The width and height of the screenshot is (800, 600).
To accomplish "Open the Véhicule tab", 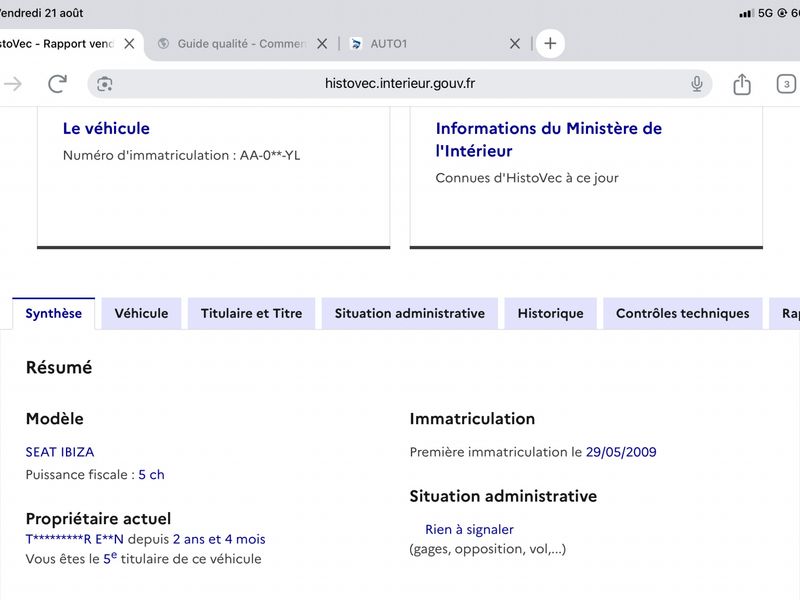I will coord(141,313).
